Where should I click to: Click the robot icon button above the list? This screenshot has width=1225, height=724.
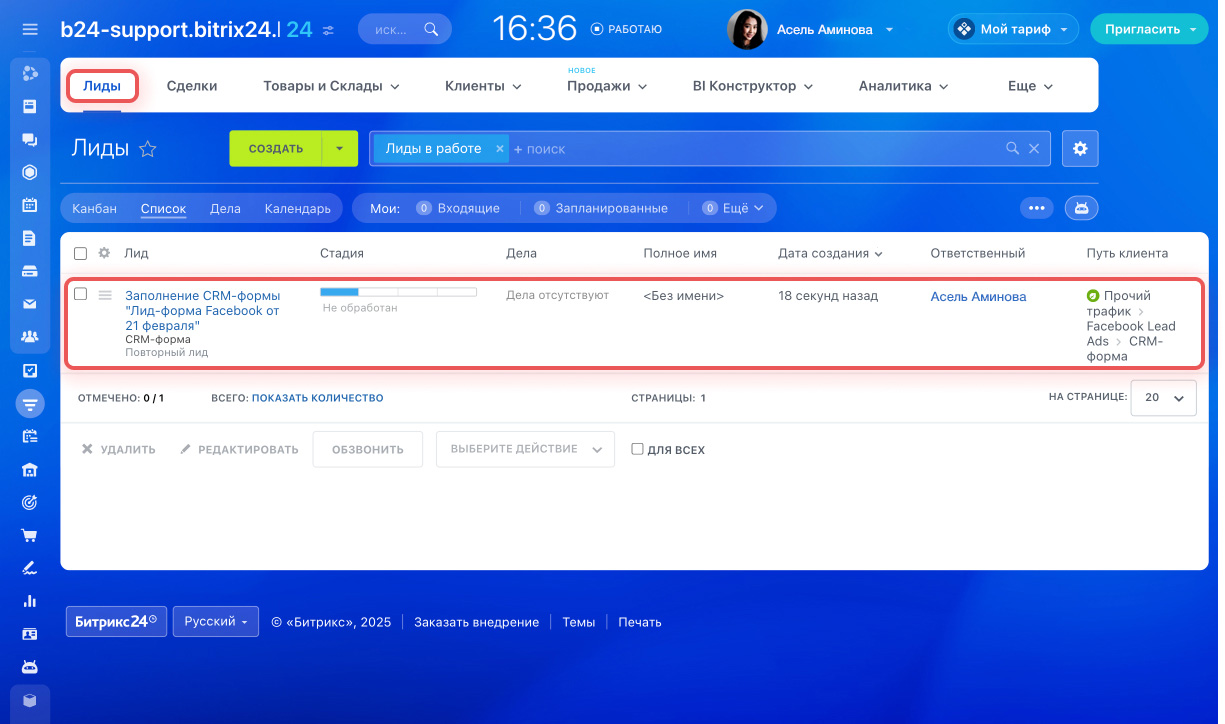[x=1082, y=208]
